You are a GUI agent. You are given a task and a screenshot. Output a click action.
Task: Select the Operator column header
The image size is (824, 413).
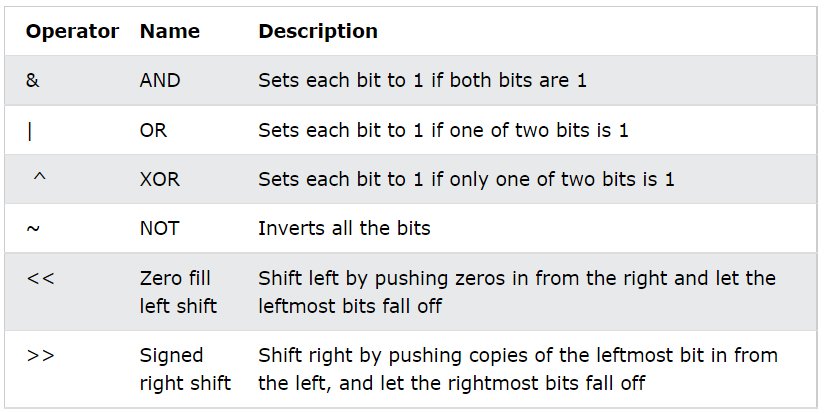[72, 31]
